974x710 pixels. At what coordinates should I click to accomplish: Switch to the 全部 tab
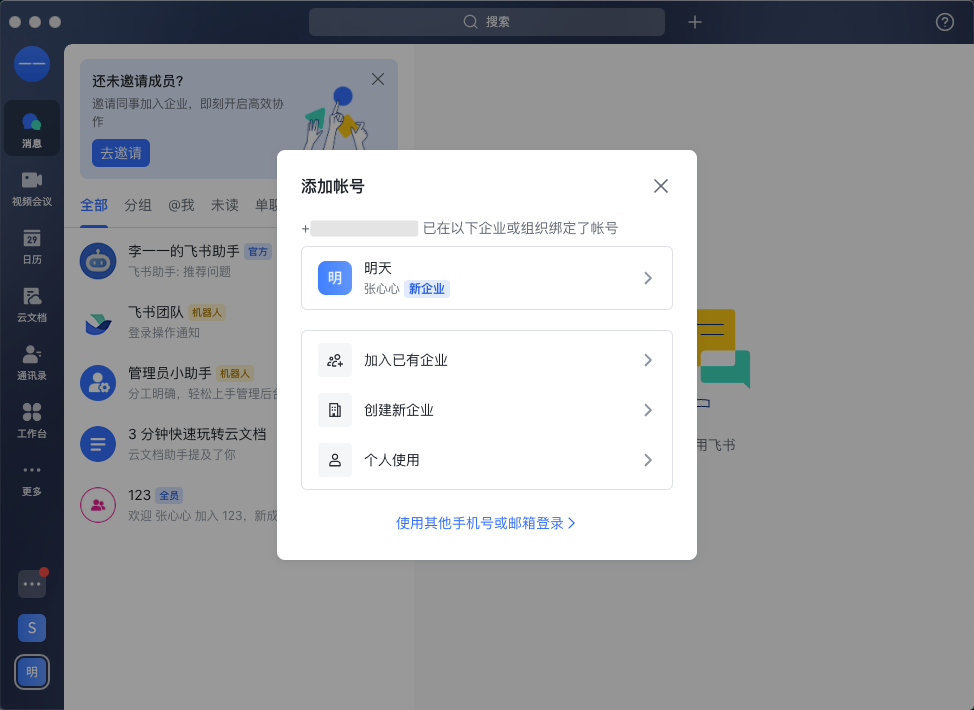click(x=94, y=205)
